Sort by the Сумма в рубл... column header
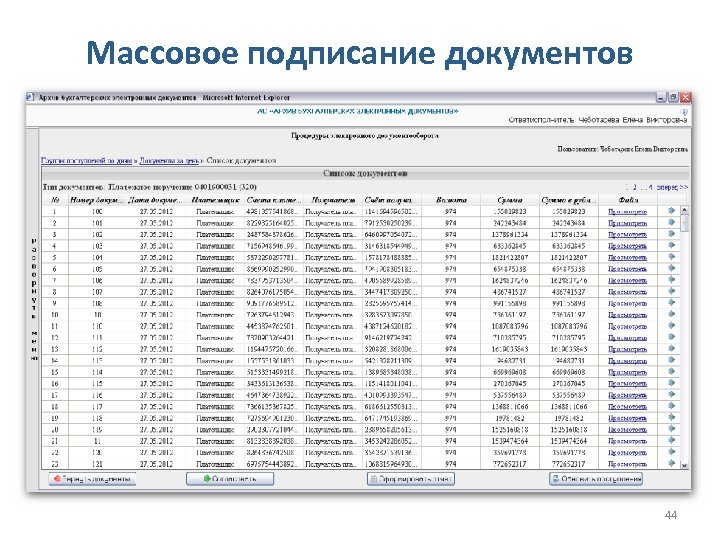This screenshot has width=720, height=540. [568, 200]
